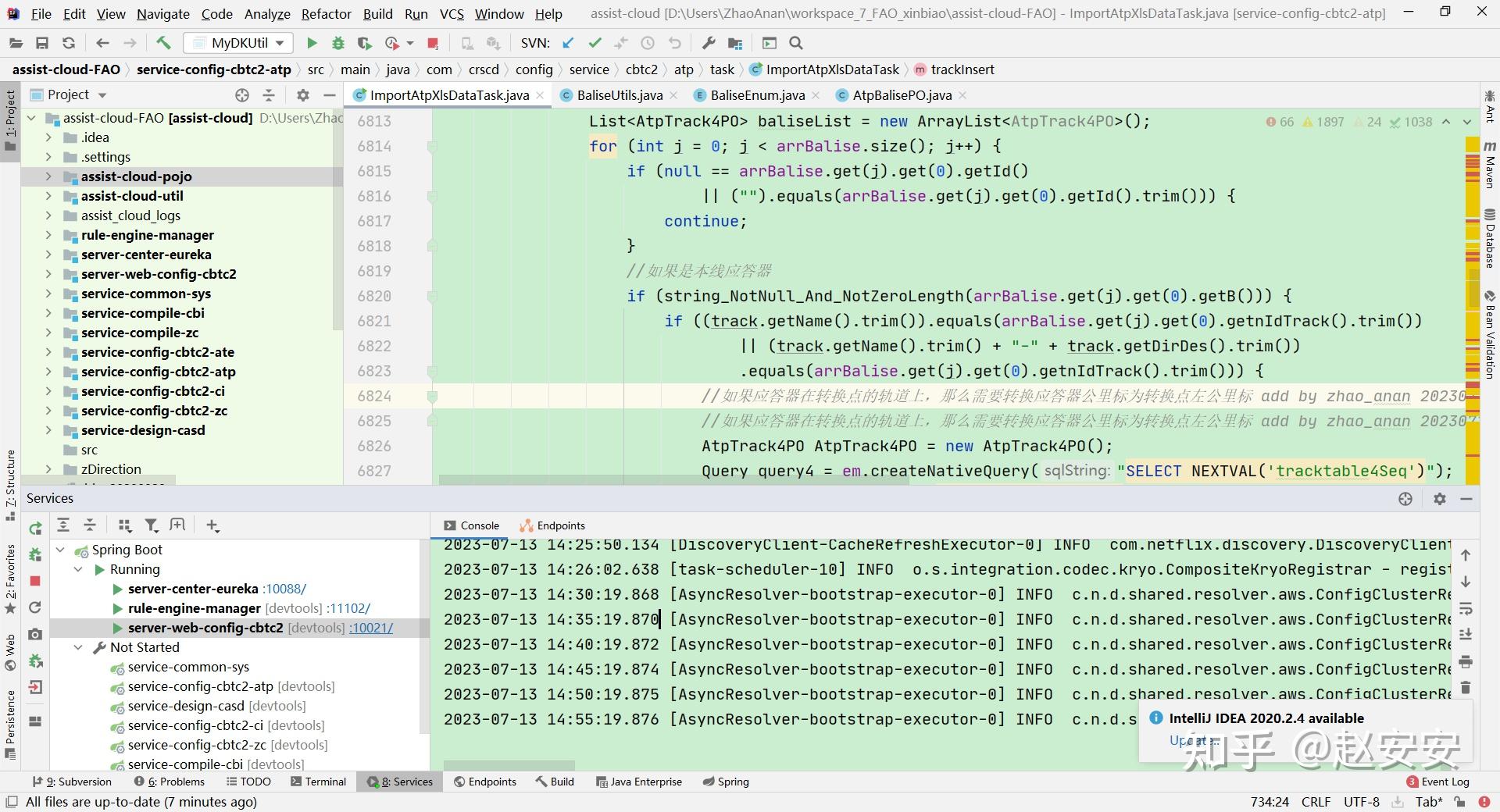1500x812 pixels.
Task: Open the Refactor menu
Action: point(326,14)
